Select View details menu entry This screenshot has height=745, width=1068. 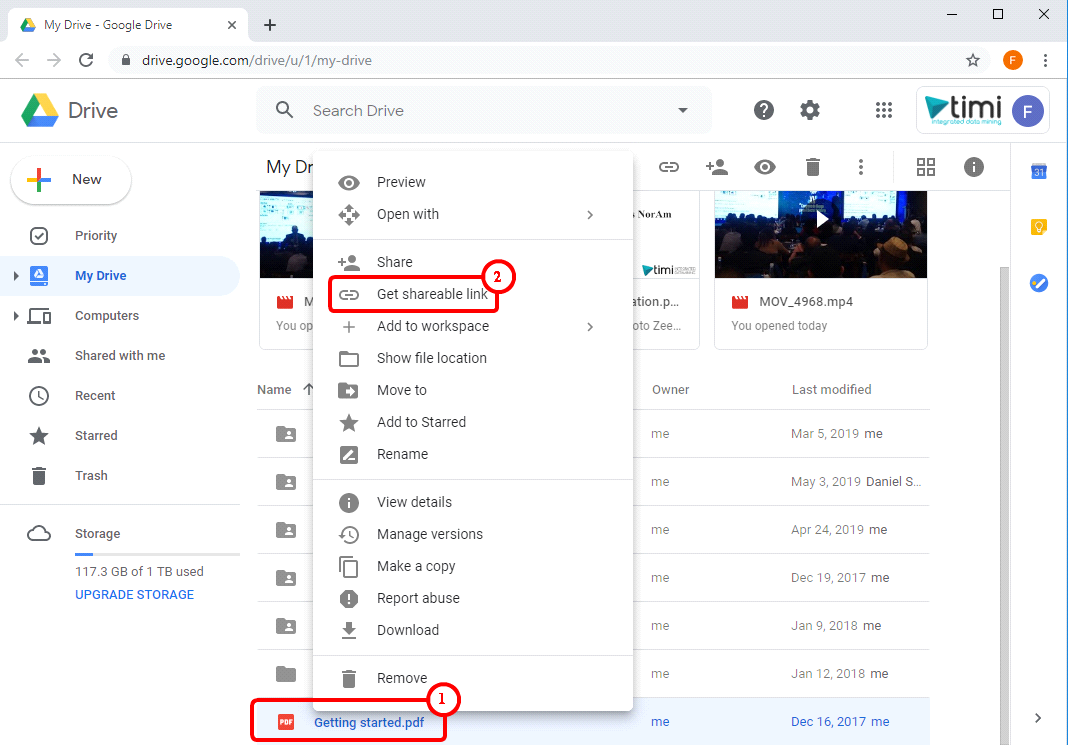pos(473,503)
